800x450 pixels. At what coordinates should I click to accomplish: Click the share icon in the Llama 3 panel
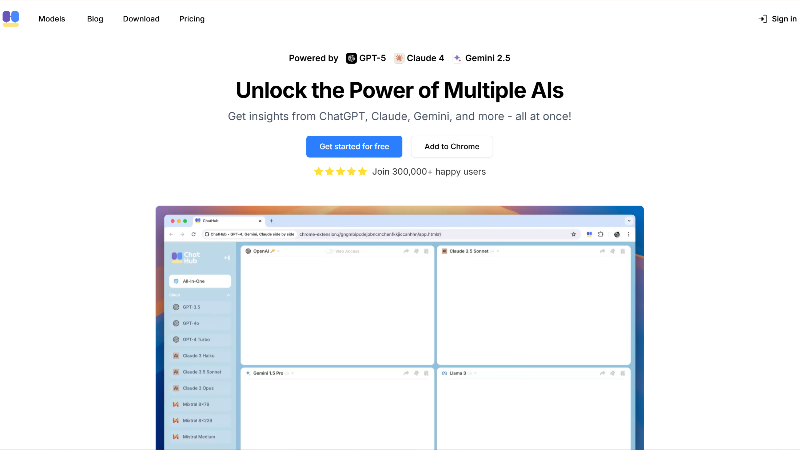[x=602, y=373]
